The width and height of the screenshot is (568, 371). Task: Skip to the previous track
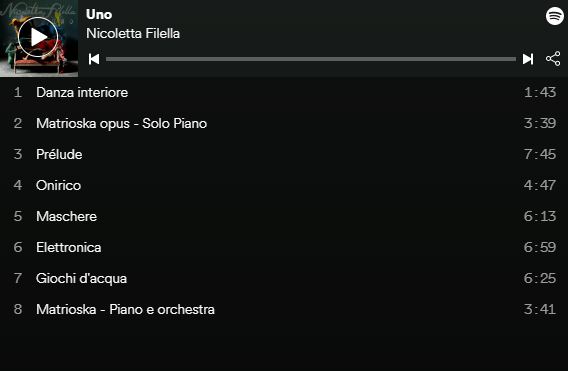[x=94, y=59]
